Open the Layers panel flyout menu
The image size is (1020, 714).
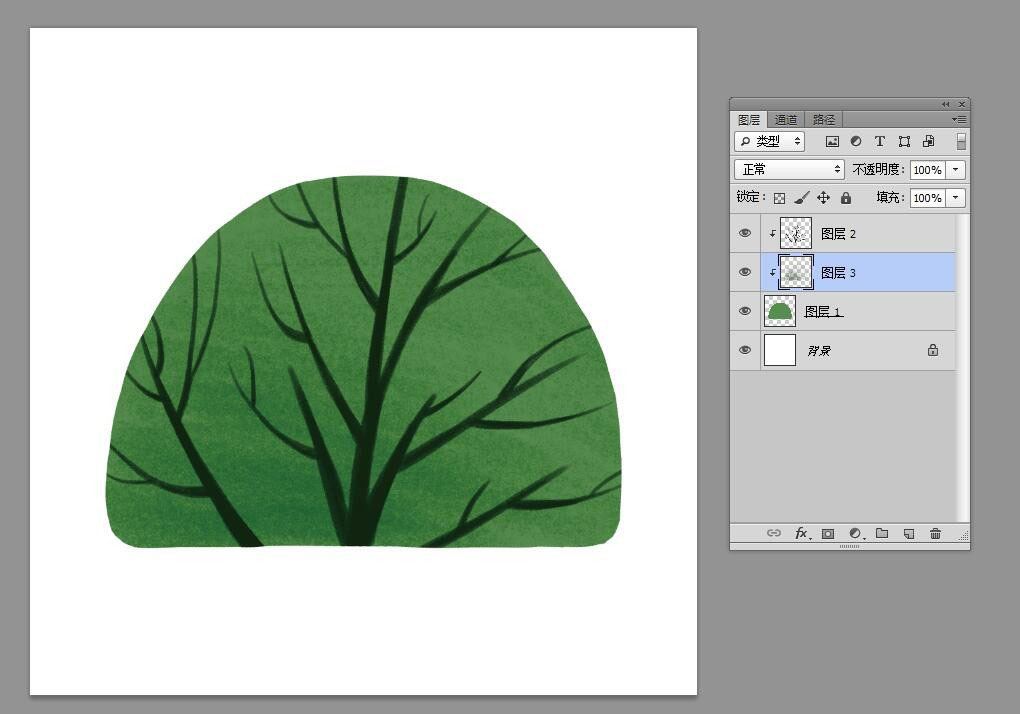coord(959,119)
